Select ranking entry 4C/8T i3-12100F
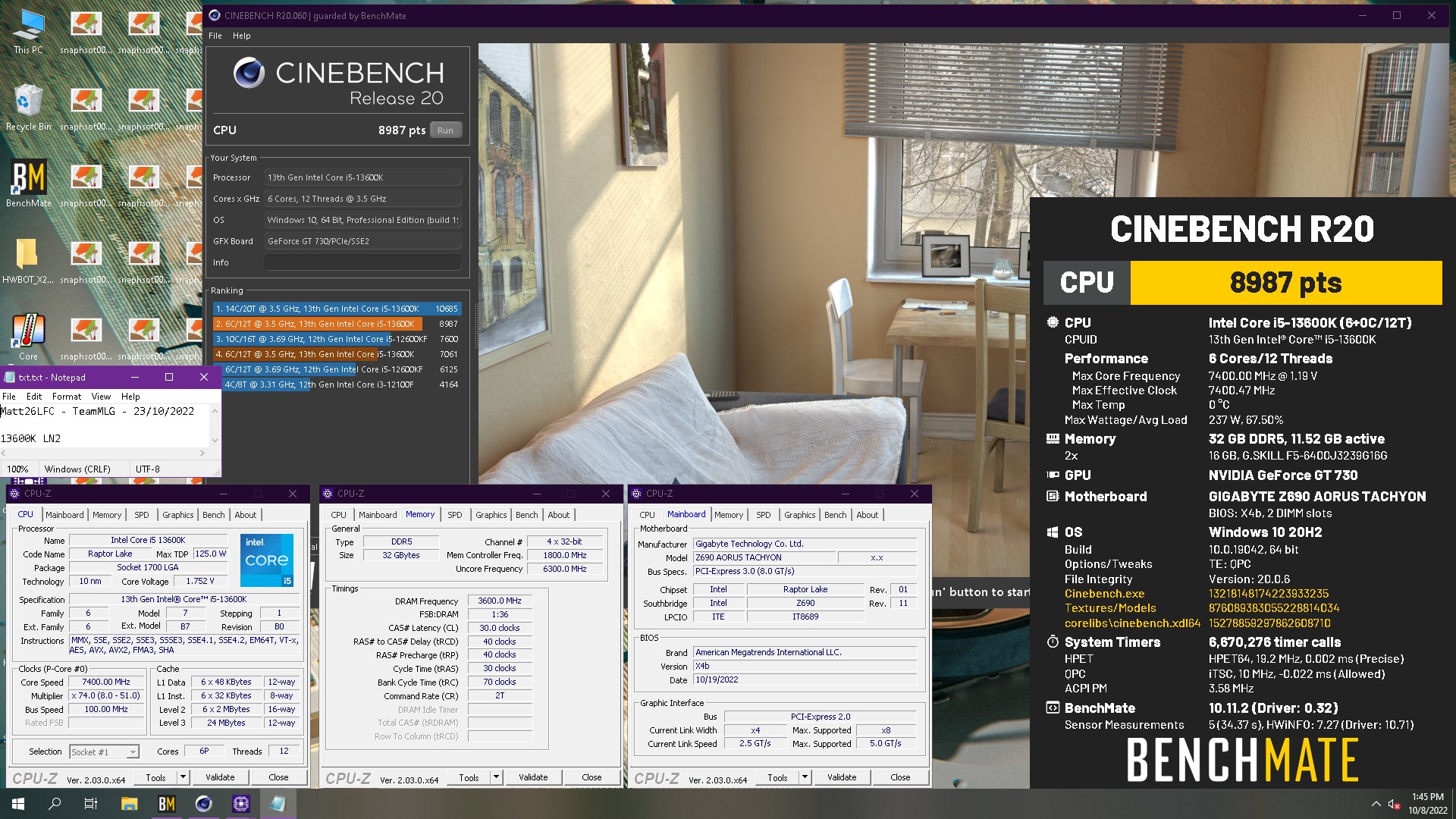The height and width of the screenshot is (819, 1456). [337, 384]
